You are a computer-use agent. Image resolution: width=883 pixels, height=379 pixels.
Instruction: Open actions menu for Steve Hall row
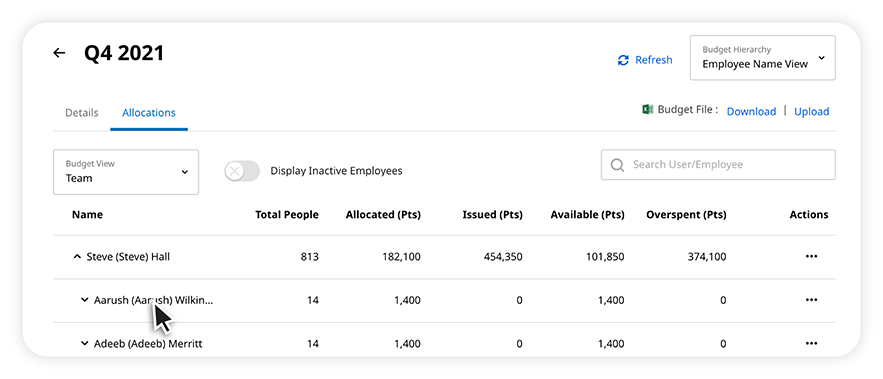click(x=811, y=257)
